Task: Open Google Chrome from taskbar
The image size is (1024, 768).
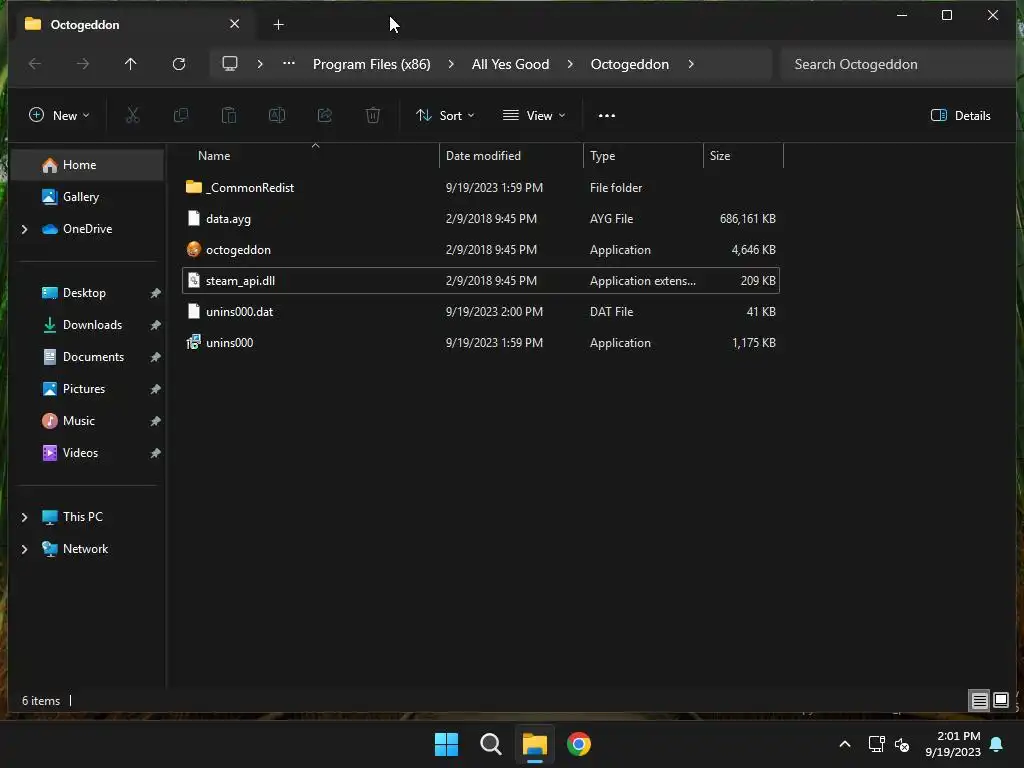Action: (579, 744)
